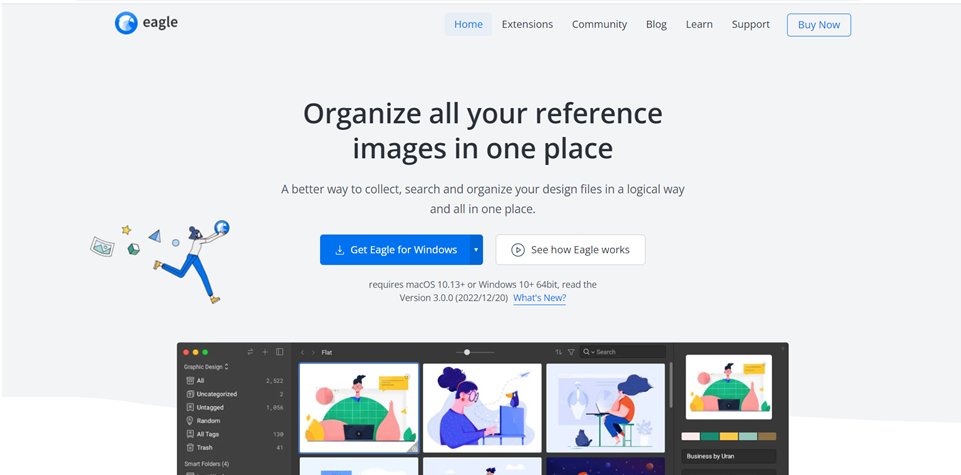The height and width of the screenshot is (475, 961).
Task: Select thumbnail of woman on stool with cat
Action: (x=606, y=408)
